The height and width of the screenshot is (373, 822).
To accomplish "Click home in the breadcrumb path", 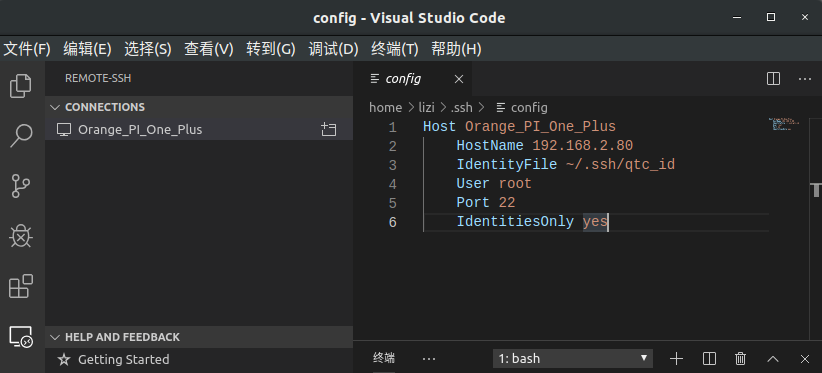I will pos(385,107).
